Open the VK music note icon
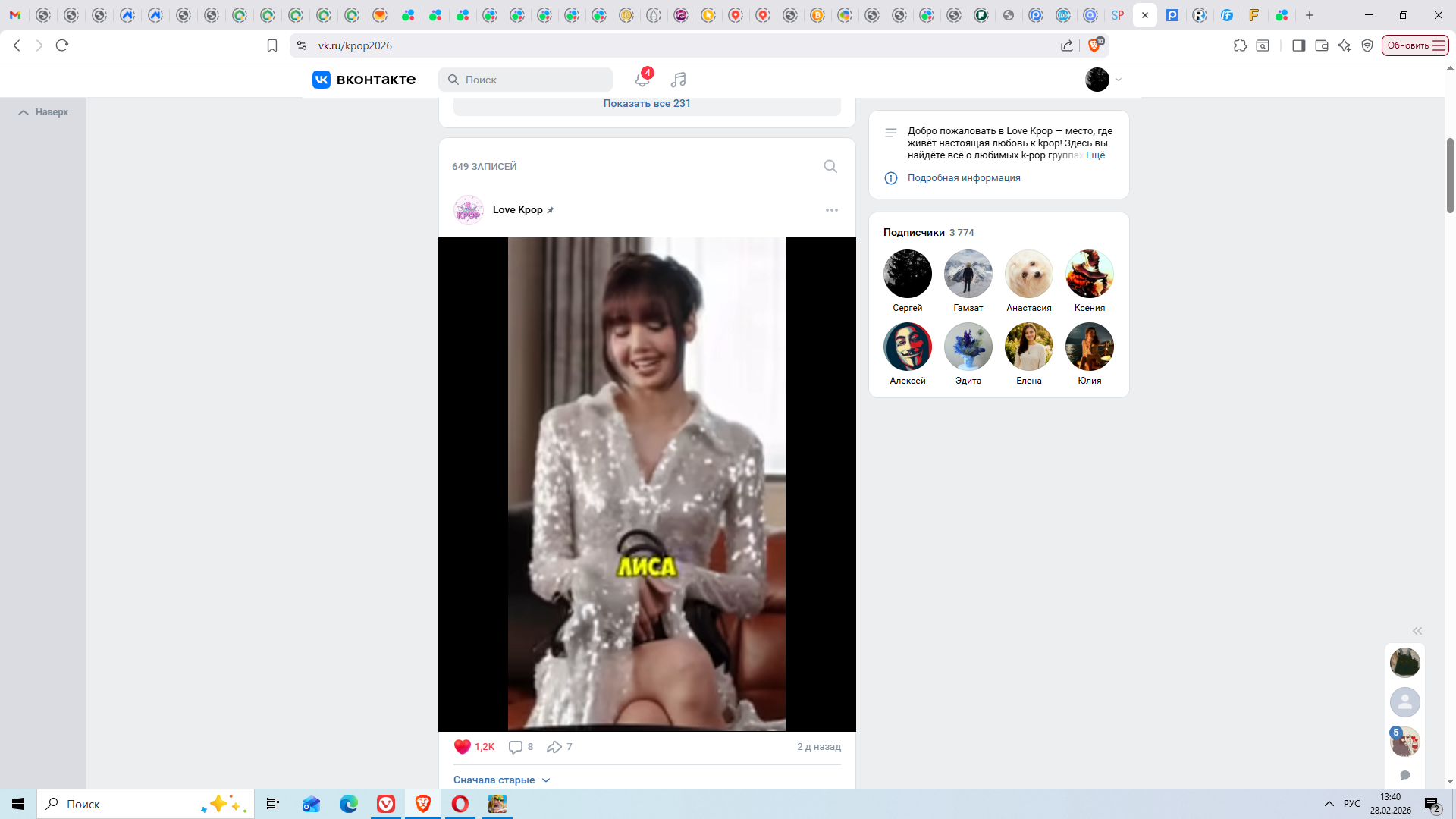1456x819 pixels. tap(678, 80)
